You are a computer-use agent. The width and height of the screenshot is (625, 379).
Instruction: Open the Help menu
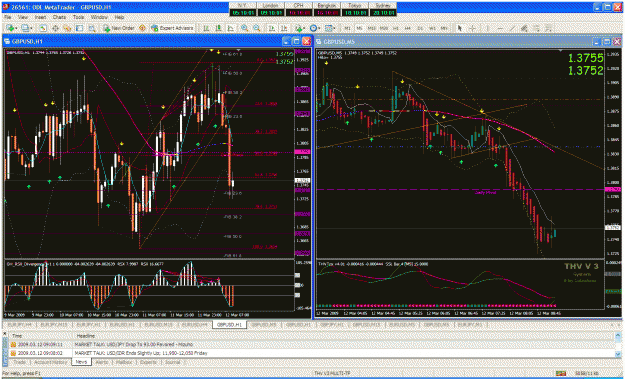(x=119, y=18)
